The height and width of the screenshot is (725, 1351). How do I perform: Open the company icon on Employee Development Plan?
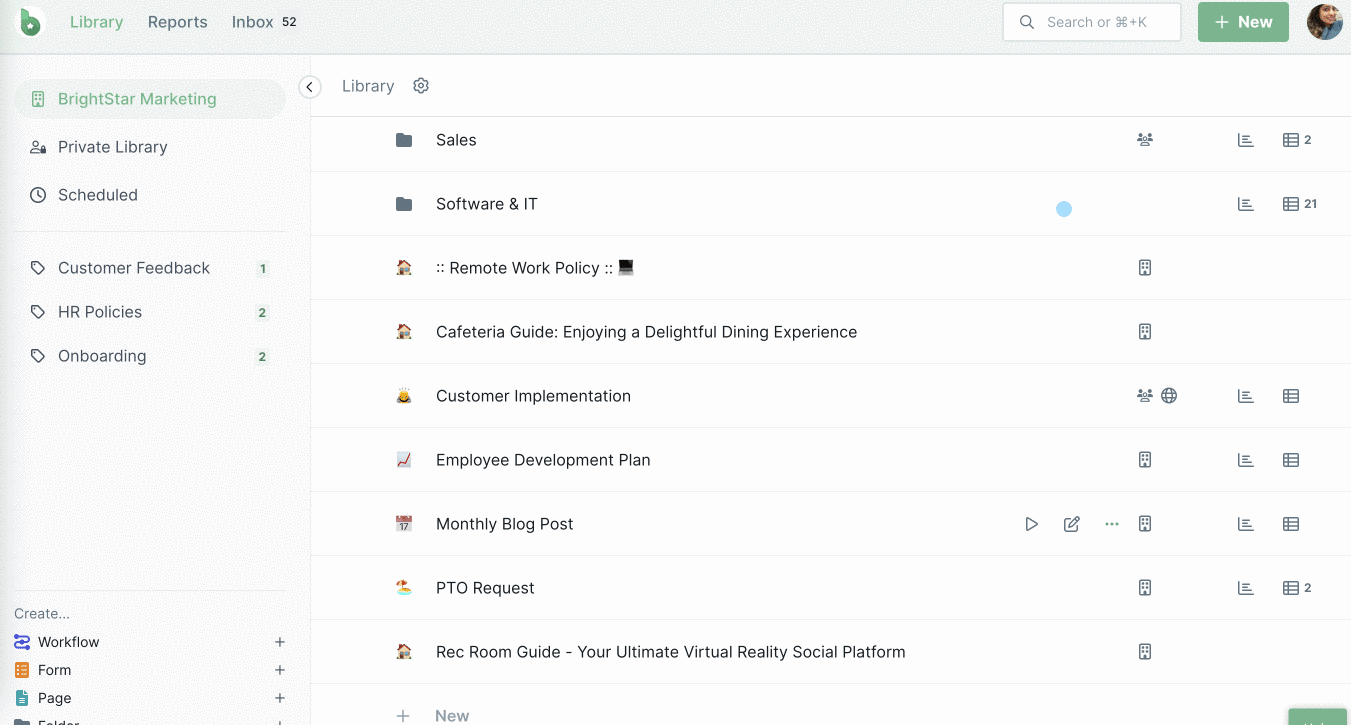click(1144, 459)
